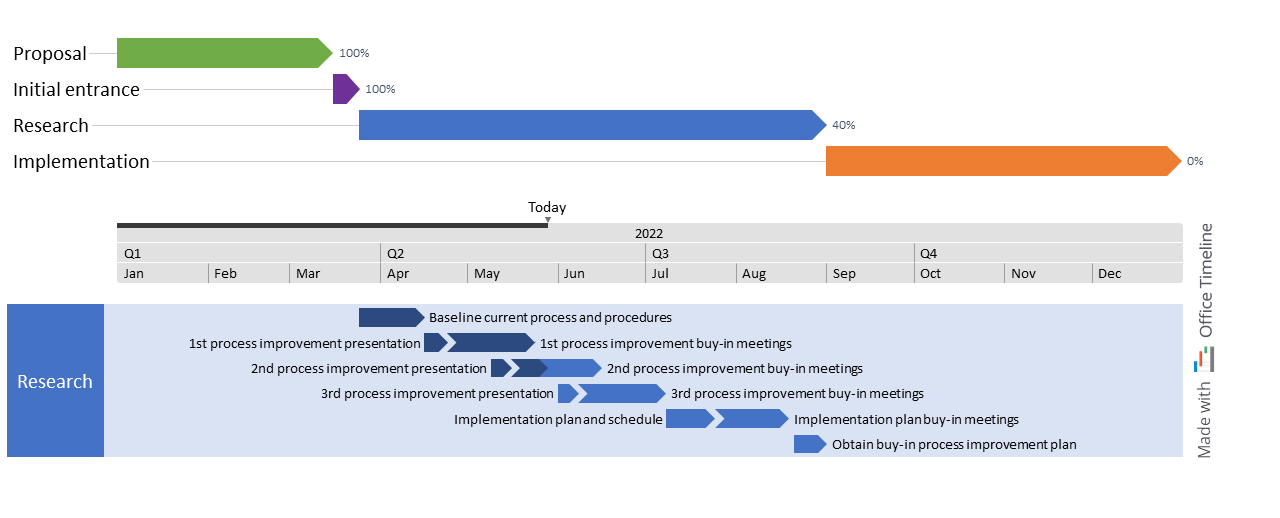Click the green Proposal bar
This screenshot has height=518, width=1280.
[x=222, y=53]
